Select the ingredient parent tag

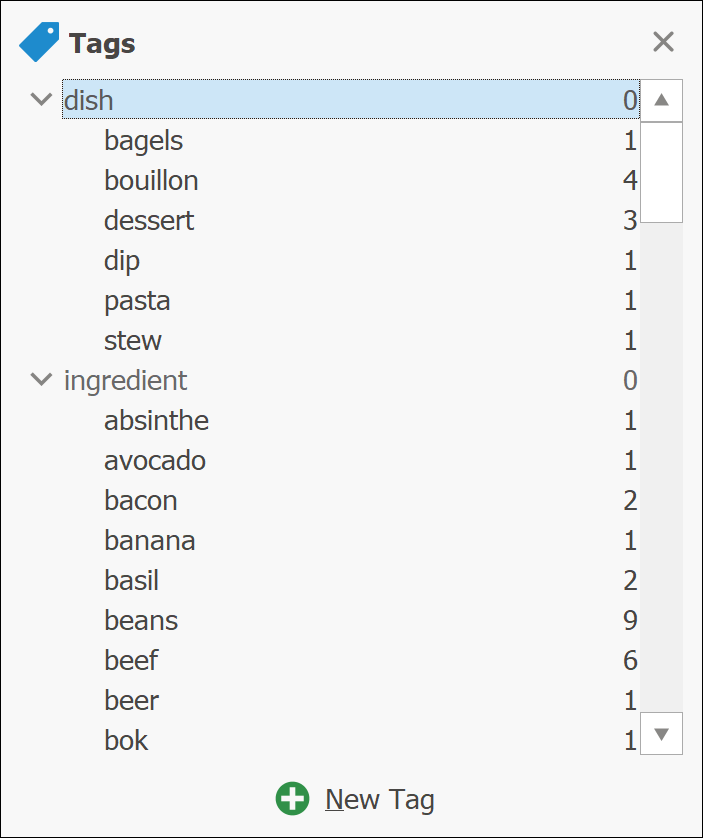pos(351,380)
